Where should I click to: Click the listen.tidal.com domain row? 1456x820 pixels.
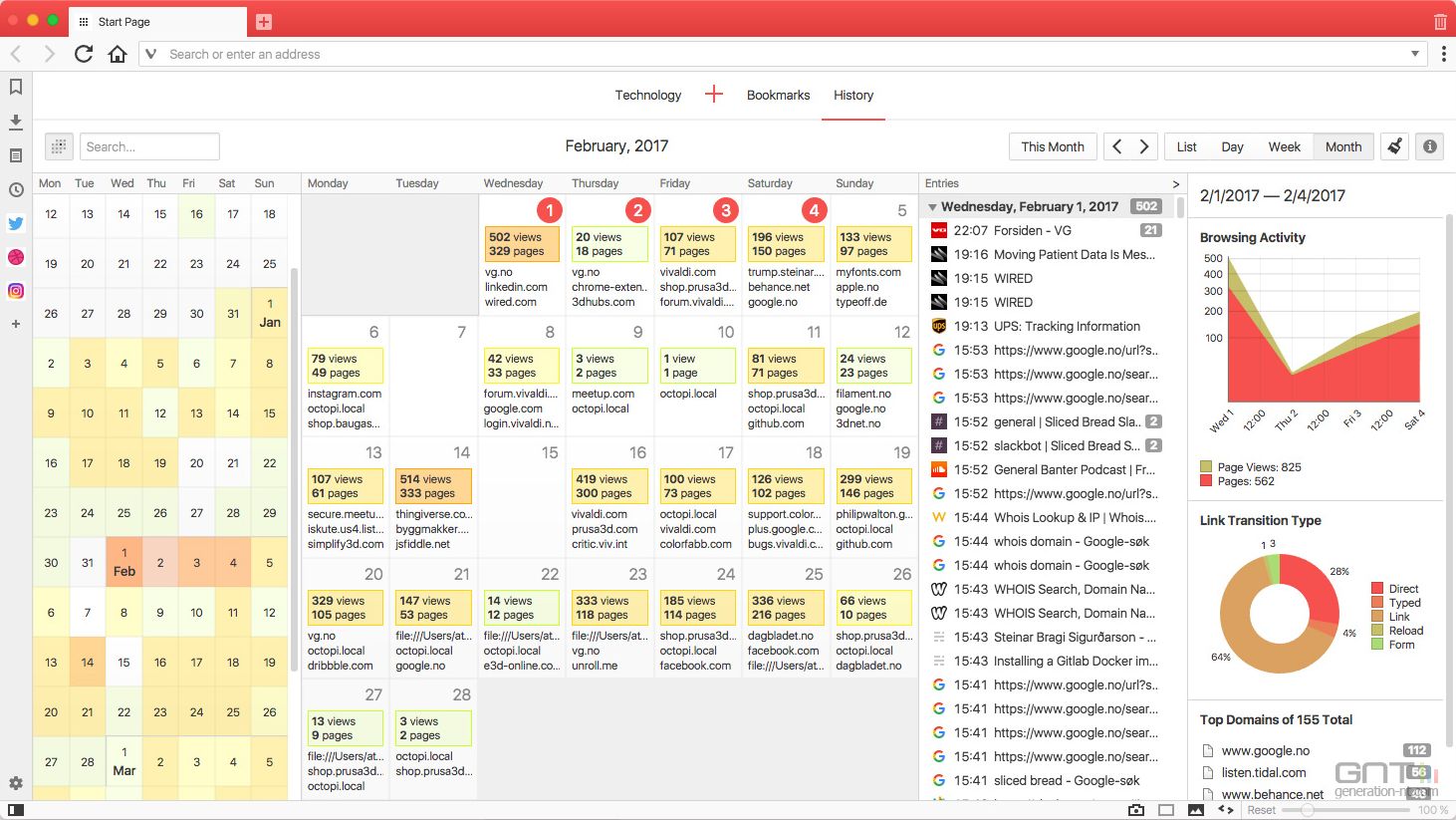coord(1316,772)
